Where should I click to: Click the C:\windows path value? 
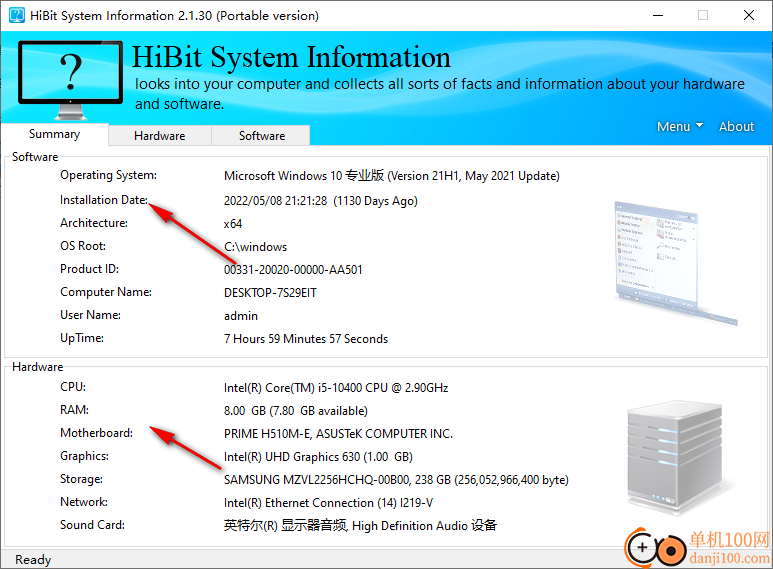[255, 247]
